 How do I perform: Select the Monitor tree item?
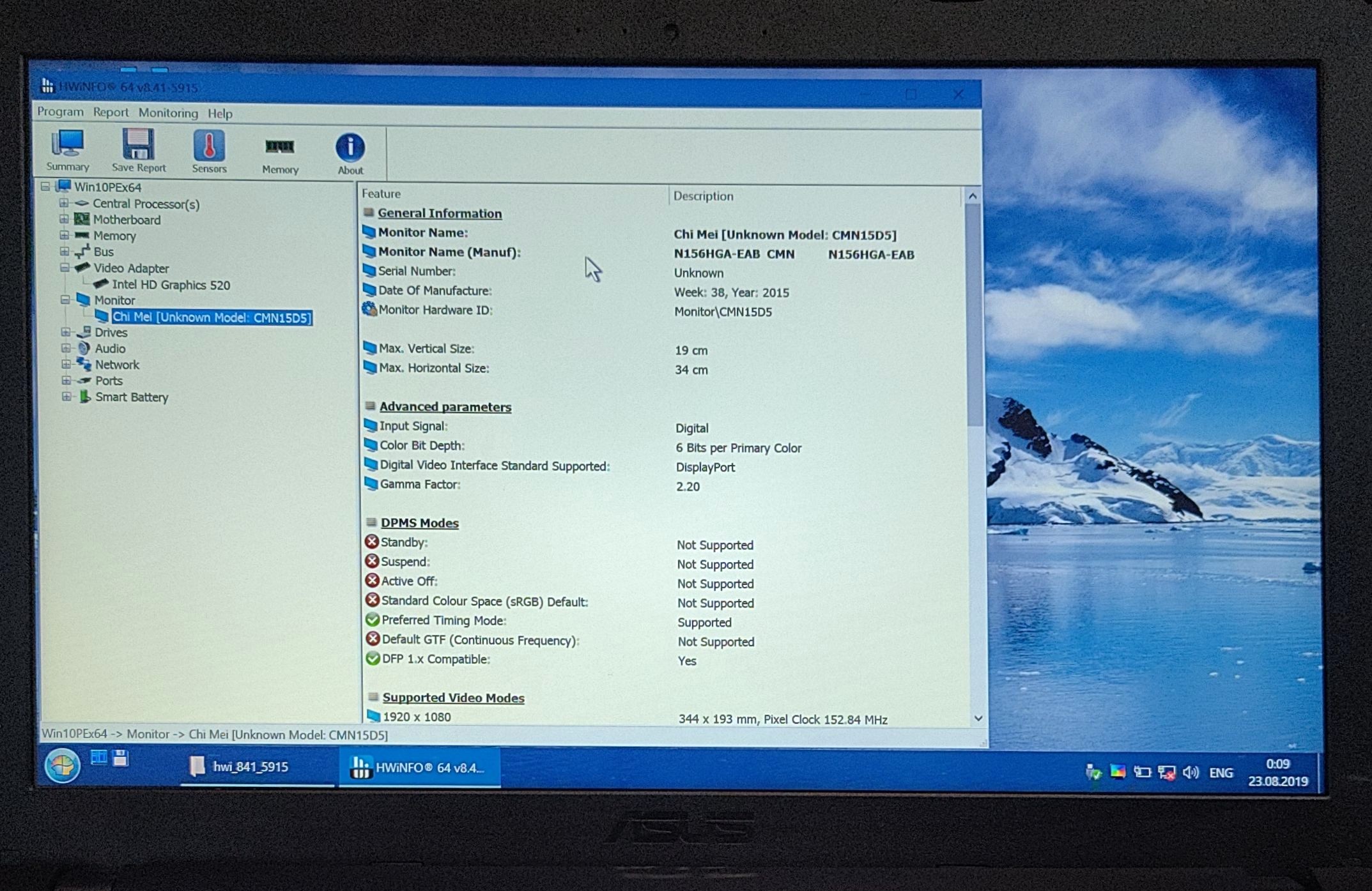pos(114,300)
